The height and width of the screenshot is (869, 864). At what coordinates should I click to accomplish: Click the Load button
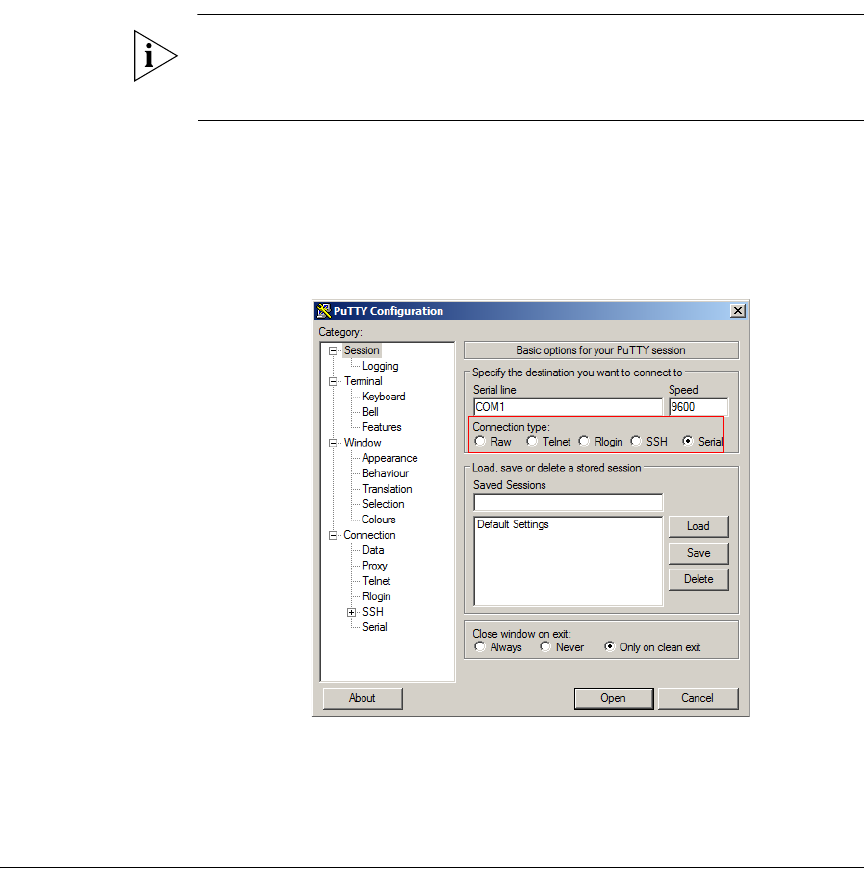pyautogui.click(x=698, y=526)
